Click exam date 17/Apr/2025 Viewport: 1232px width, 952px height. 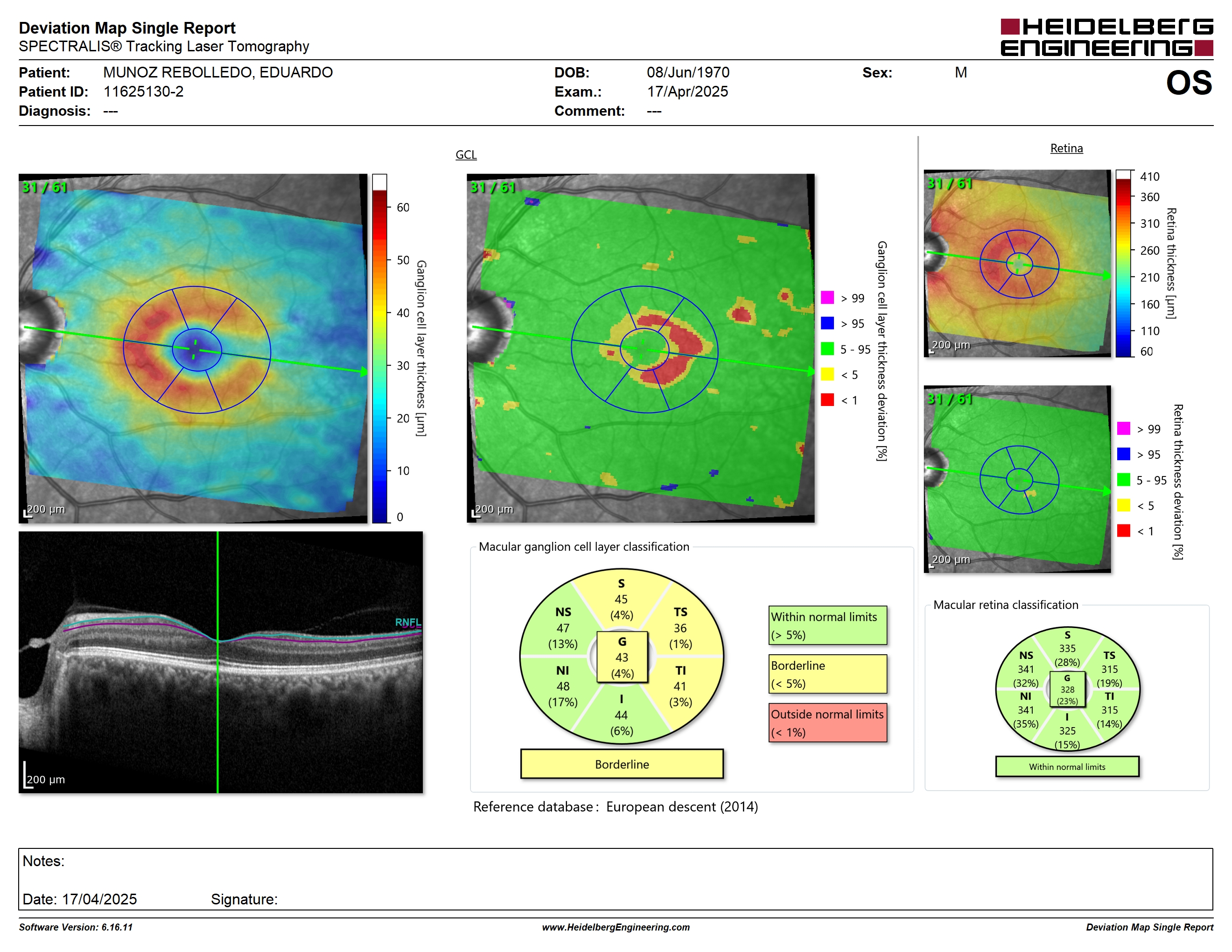[x=687, y=91]
